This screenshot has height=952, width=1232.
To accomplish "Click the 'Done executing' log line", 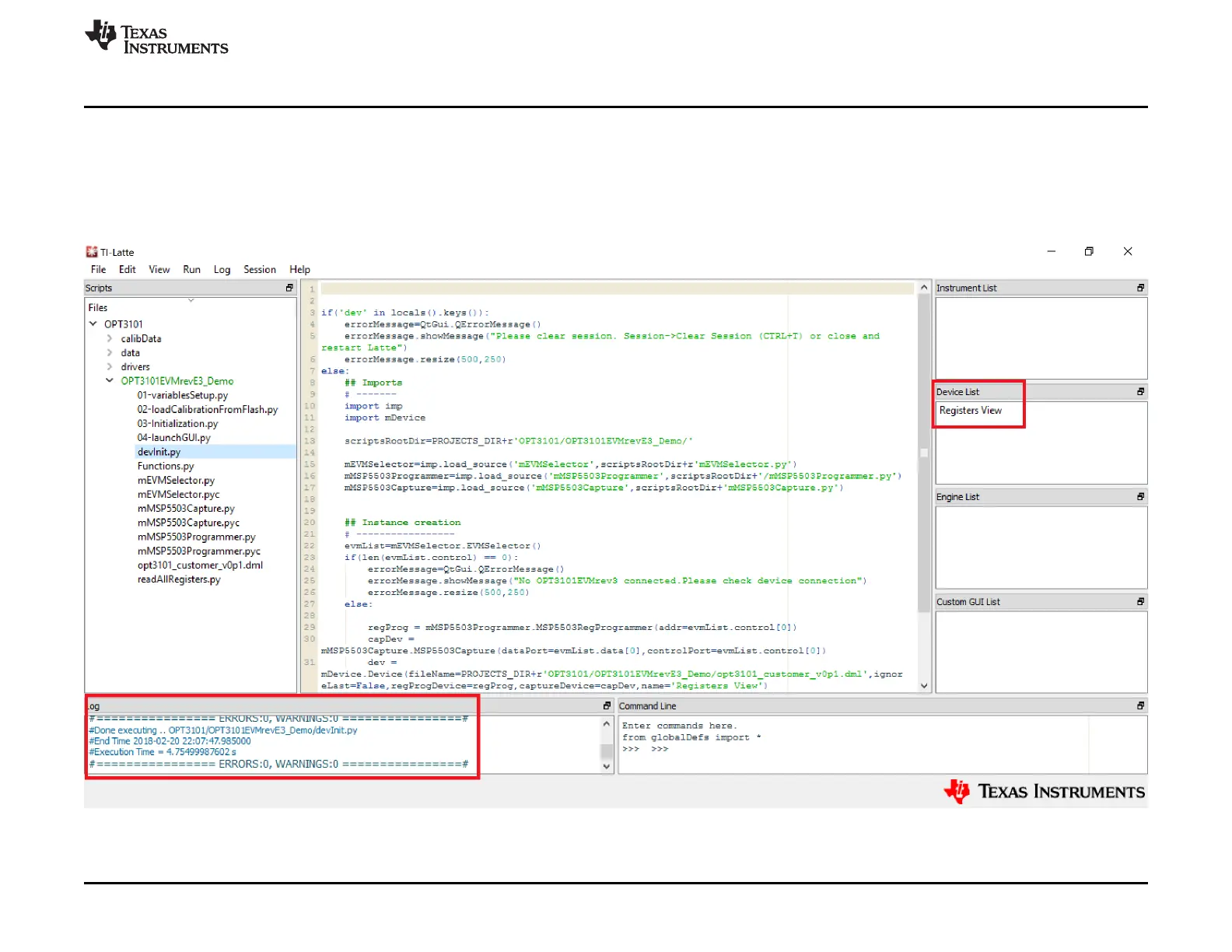I will (x=223, y=730).
